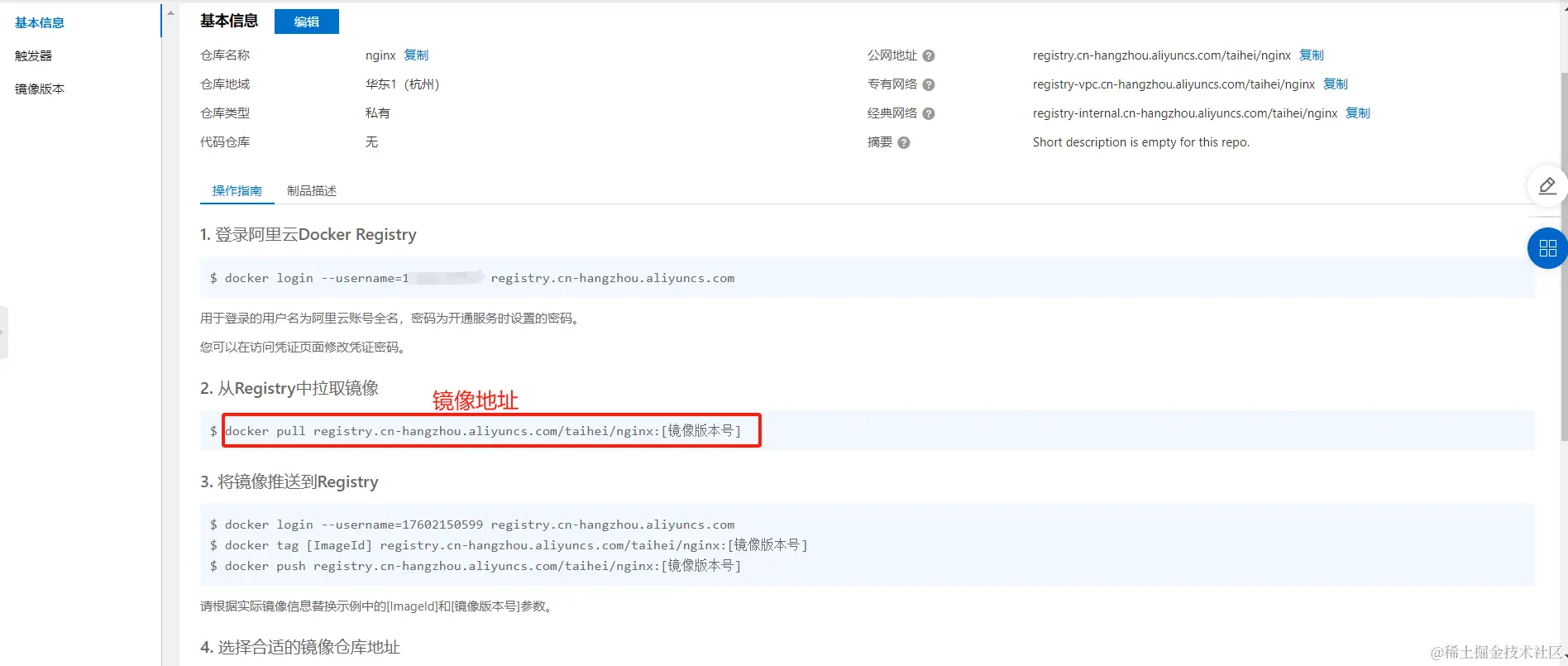
Task: Click the registry-vpc address text
Action: (x=1174, y=84)
